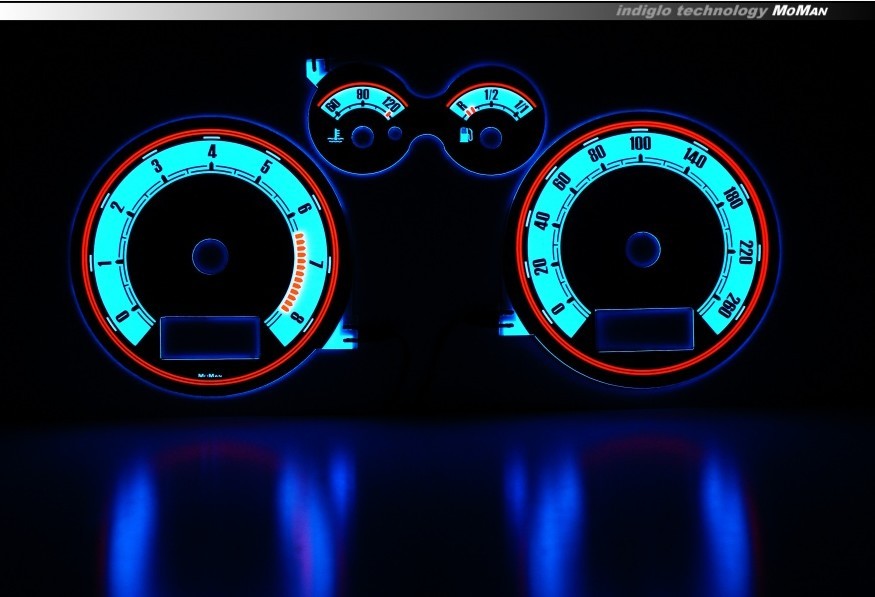Click the 260 mark on the speedometer
The width and height of the screenshot is (875, 597).
coord(733,303)
